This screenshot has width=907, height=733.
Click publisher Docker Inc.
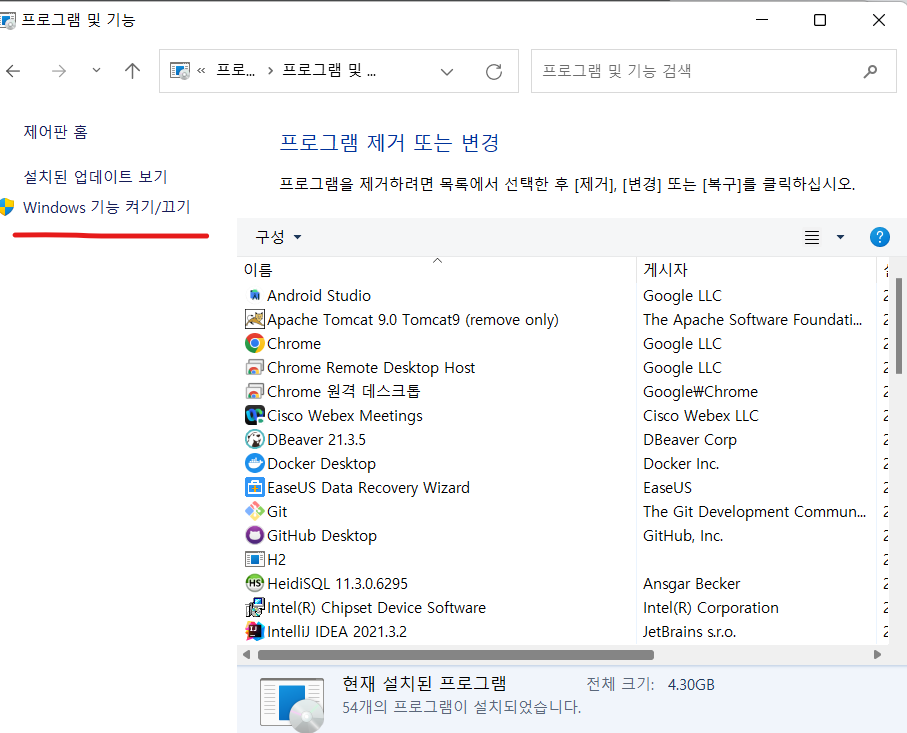coord(681,464)
